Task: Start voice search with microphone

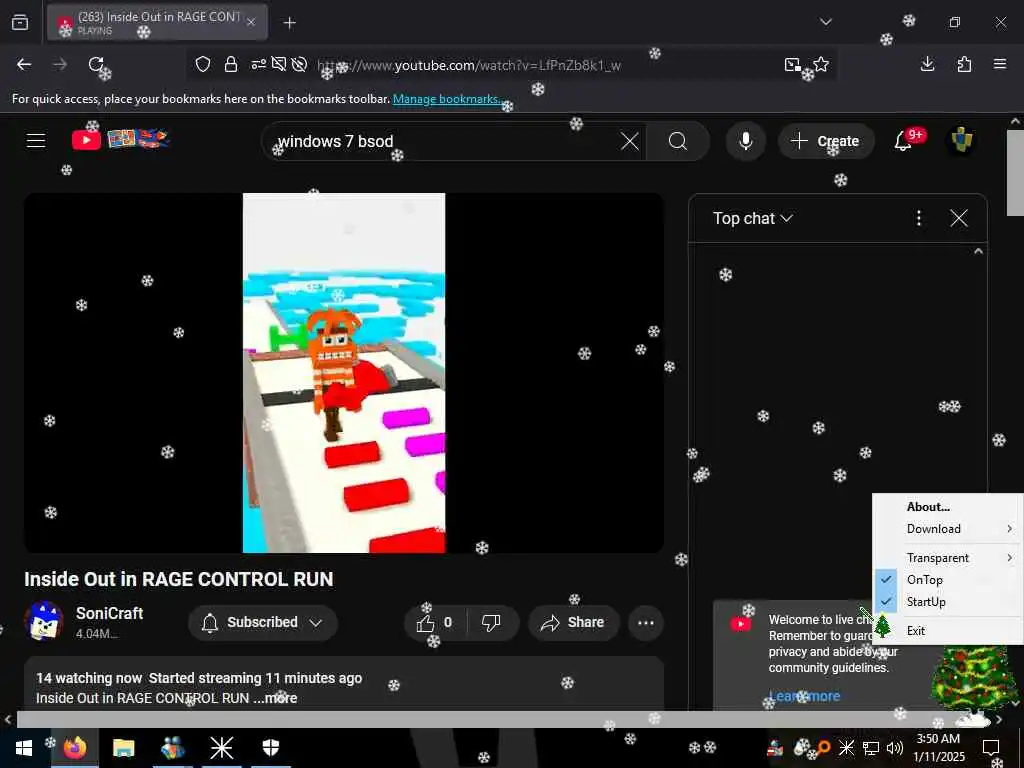Action: (746, 141)
